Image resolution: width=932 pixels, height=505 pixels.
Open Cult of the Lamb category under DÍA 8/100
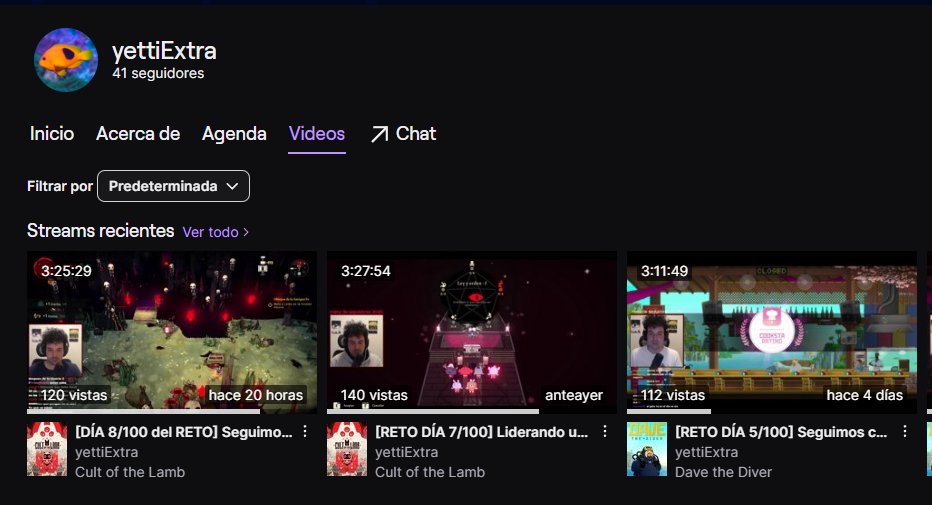130,472
